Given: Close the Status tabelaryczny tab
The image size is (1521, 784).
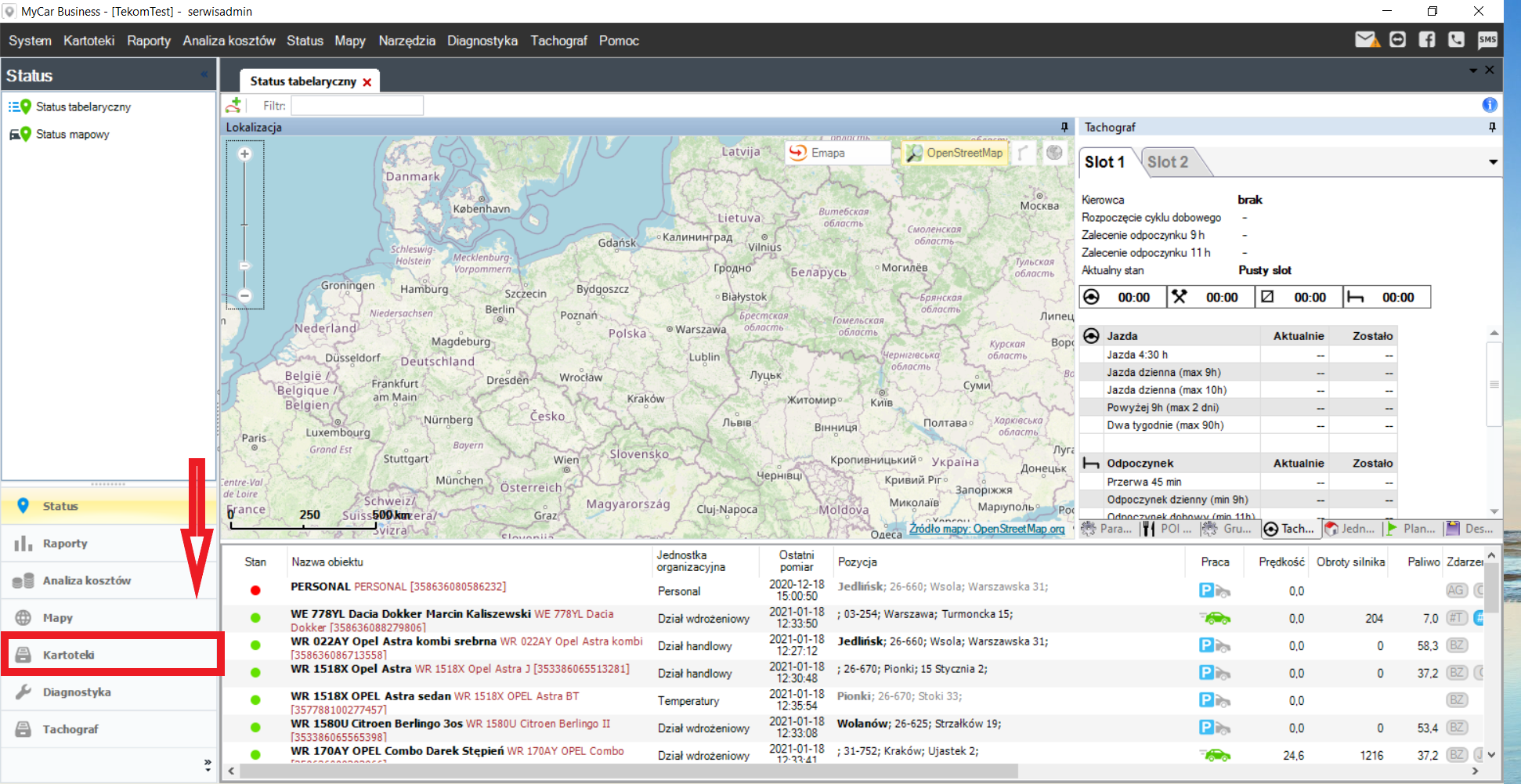Looking at the screenshot, I should point(367,81).
